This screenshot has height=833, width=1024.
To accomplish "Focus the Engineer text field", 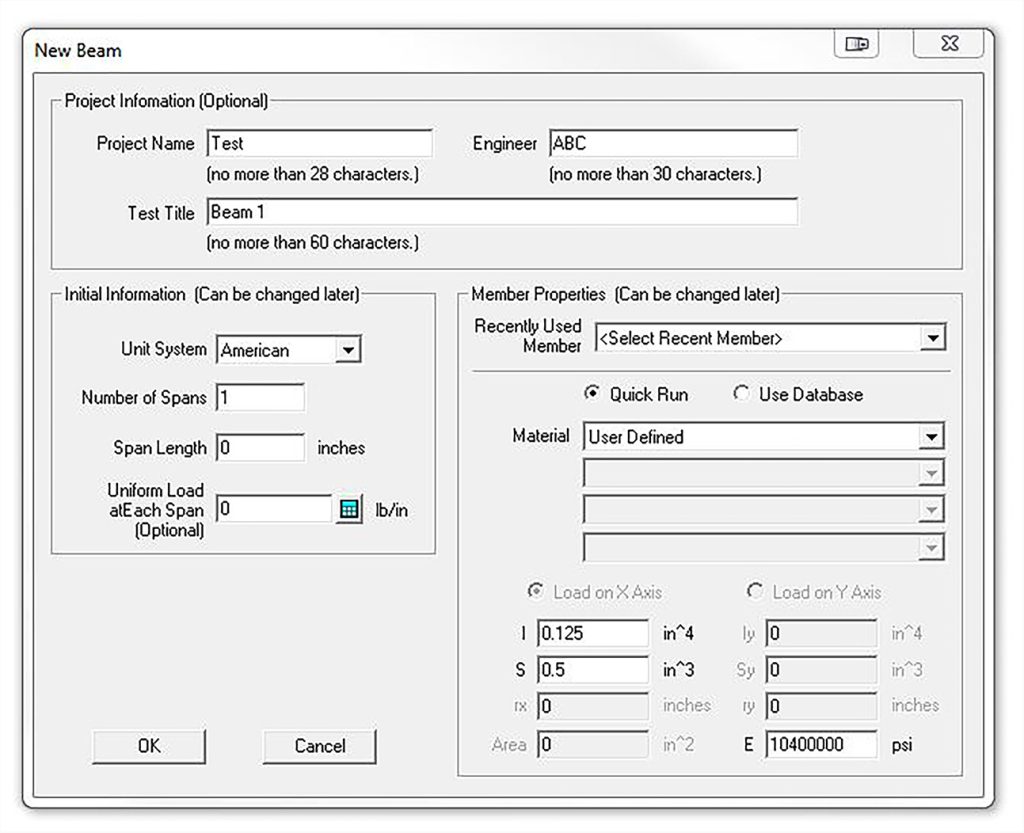I will 673,143.
